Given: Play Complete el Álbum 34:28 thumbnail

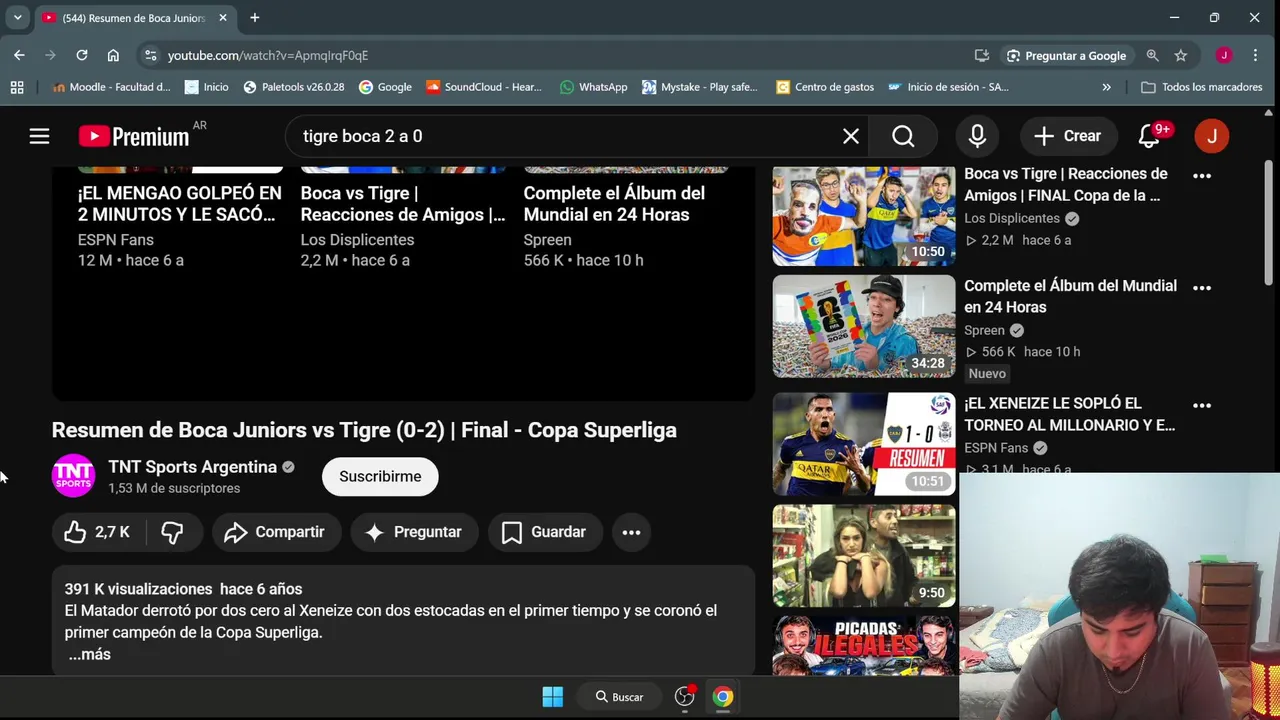Looking at the screenshot, I should [x=864, y=326].
